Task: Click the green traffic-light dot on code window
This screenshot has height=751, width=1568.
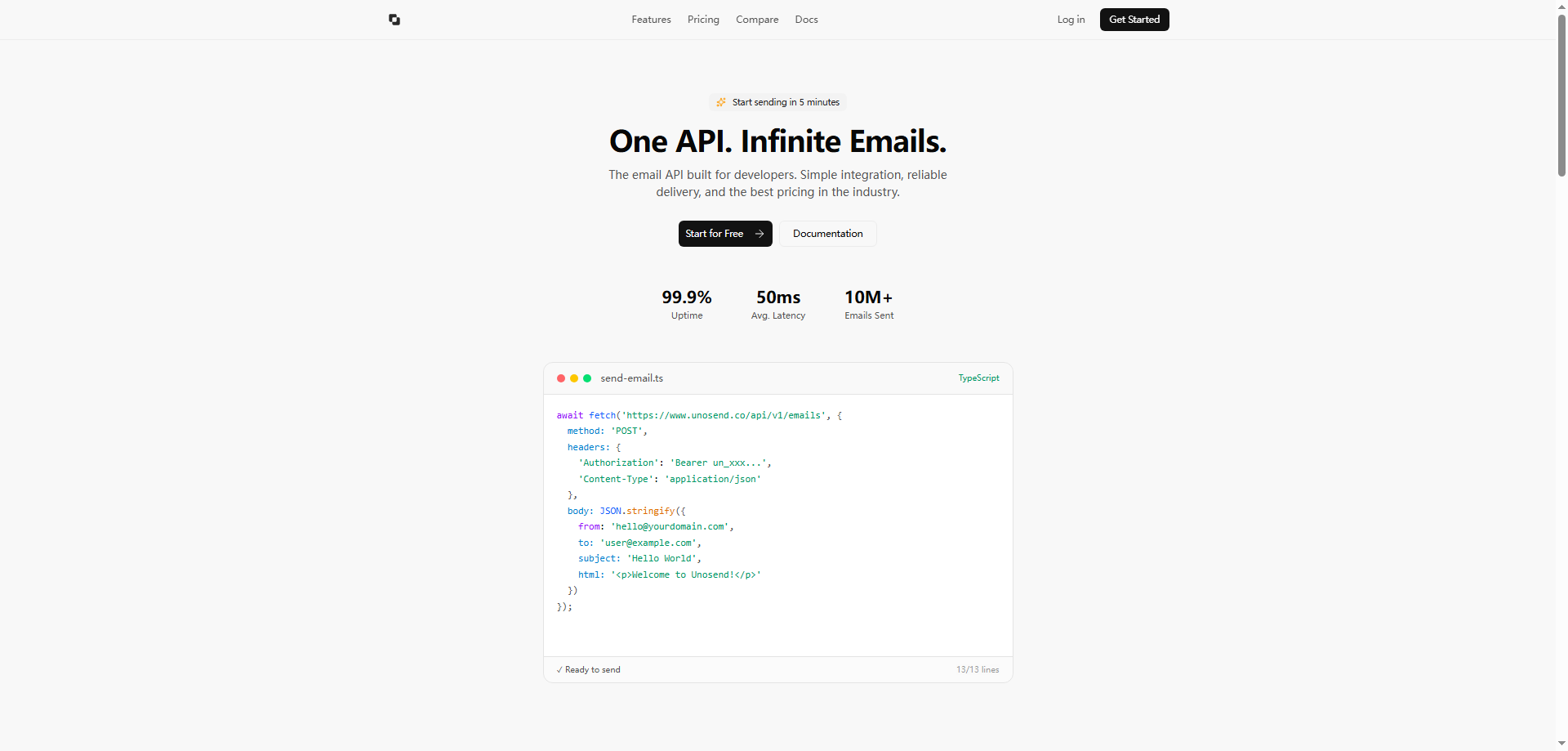Action: (x=587, y=378)
